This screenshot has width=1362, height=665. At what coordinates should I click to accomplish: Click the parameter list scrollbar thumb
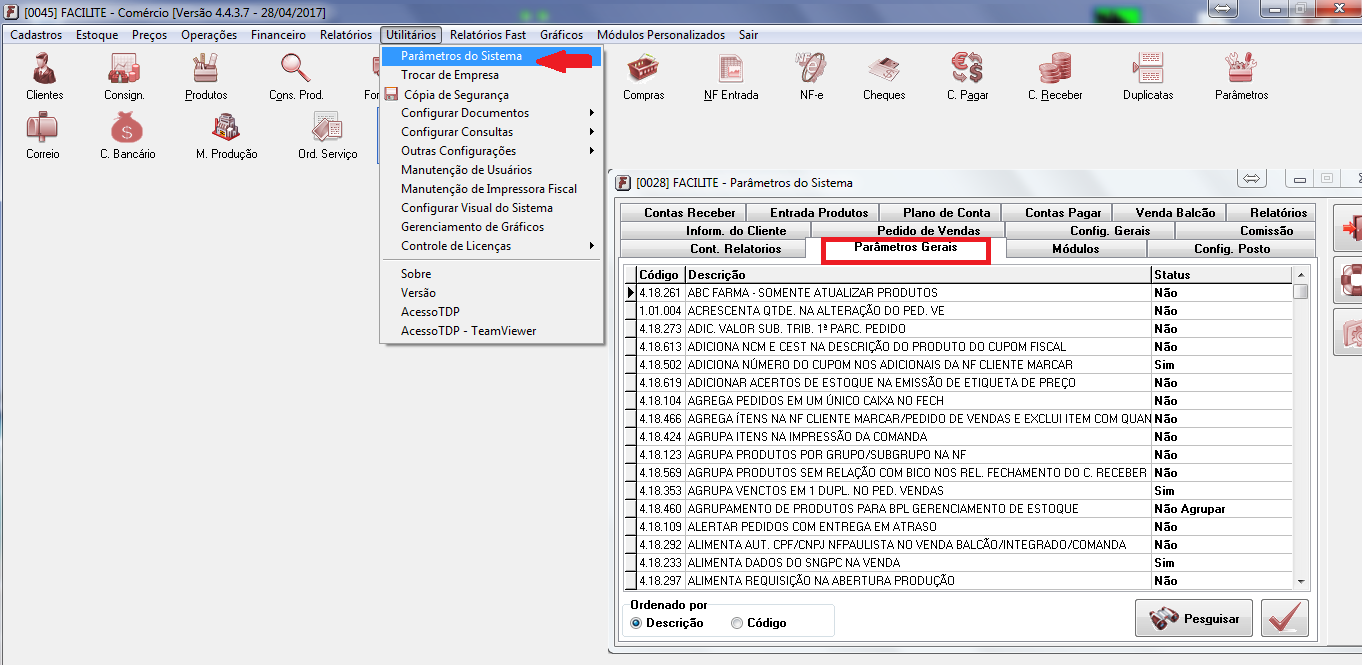tap(1300, 292)
